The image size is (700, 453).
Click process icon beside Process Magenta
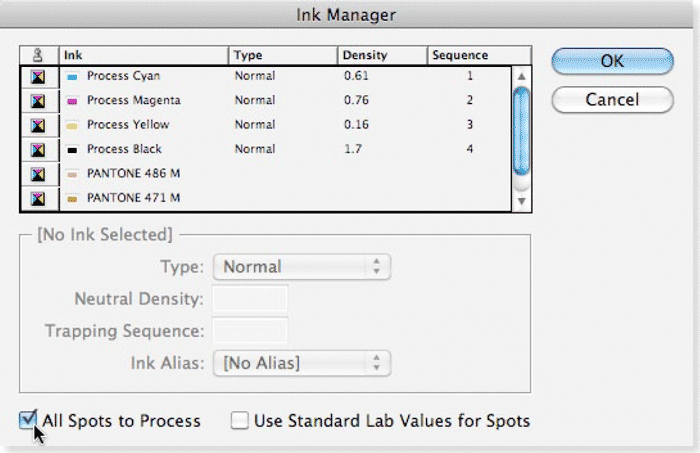pyautogui.click(x=38, y=101)
